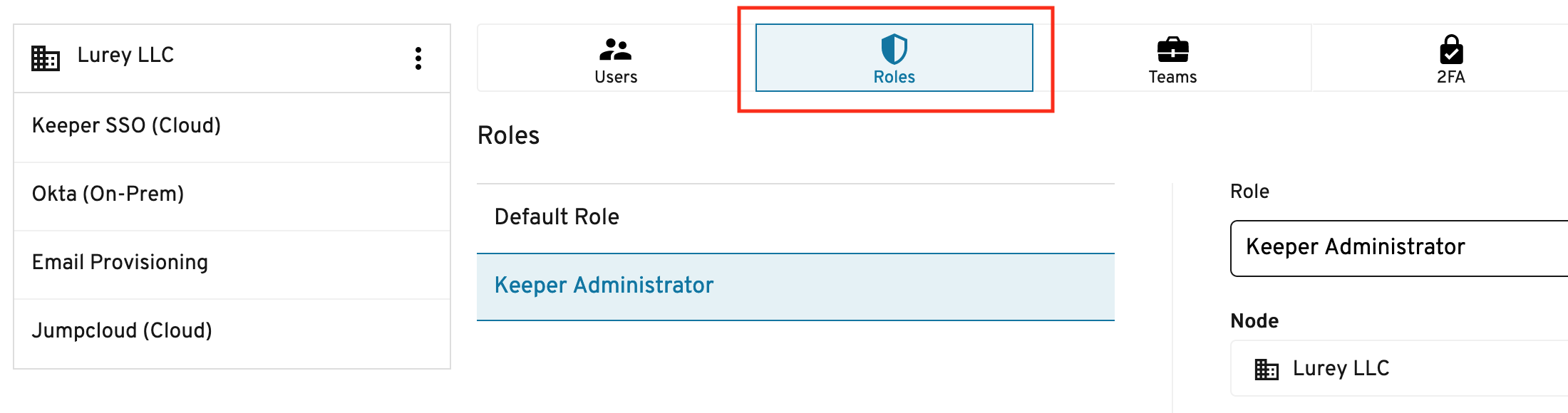Viewport: 1568px width, 413px height.
Task: Click the 2FA lock icon
Action: 1451,49
